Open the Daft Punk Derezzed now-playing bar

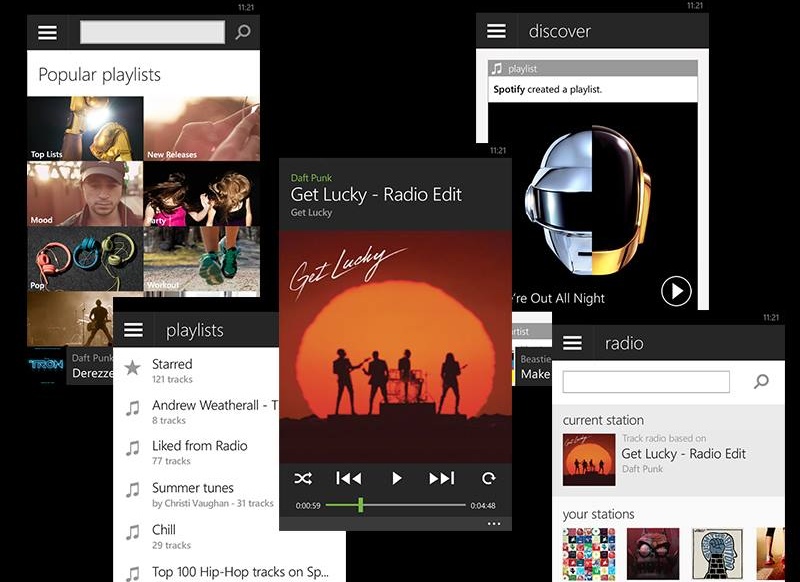[70, 365]
